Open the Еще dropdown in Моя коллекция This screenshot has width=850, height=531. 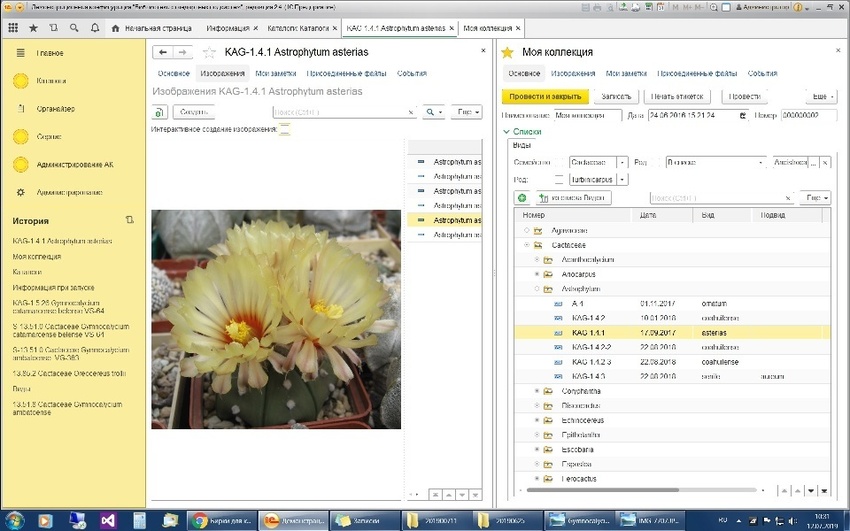tap(820, 96)
